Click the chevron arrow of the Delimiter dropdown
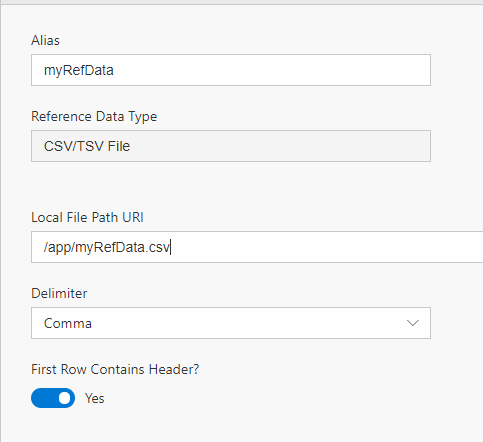The height and width of the screenshot is (442, 483). [x=413, y=323]
